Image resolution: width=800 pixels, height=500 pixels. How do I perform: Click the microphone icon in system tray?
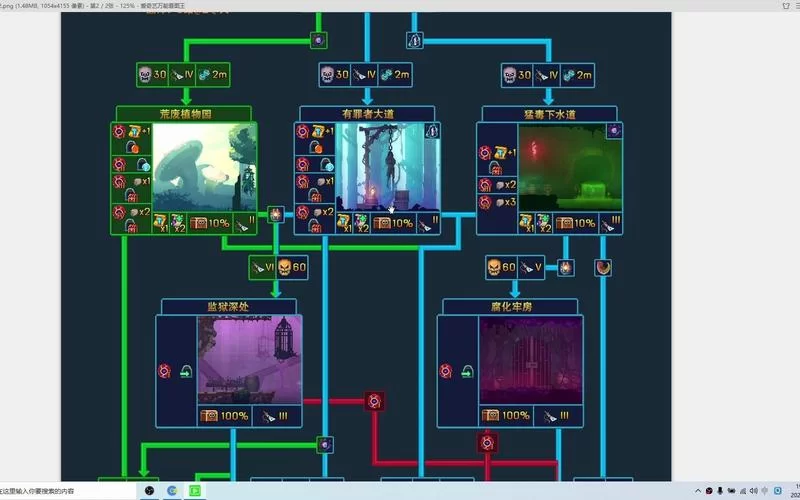(x=720, y=491)
